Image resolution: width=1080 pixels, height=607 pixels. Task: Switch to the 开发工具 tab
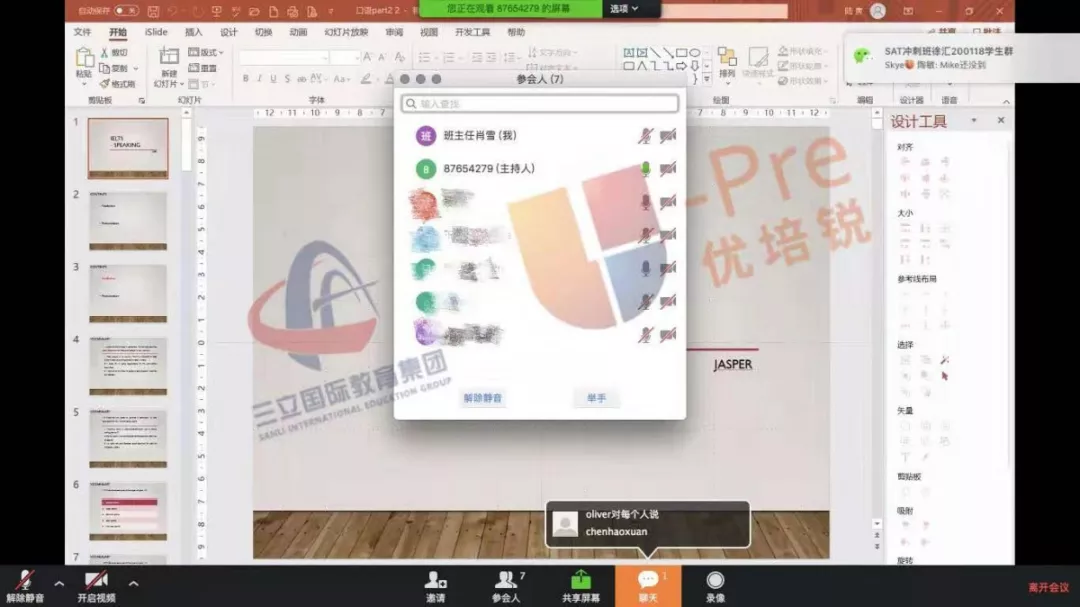[472, 32]
